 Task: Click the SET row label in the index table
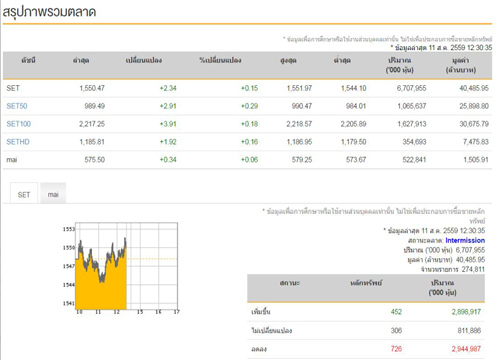pyautogui.click(x=13, y=88)
